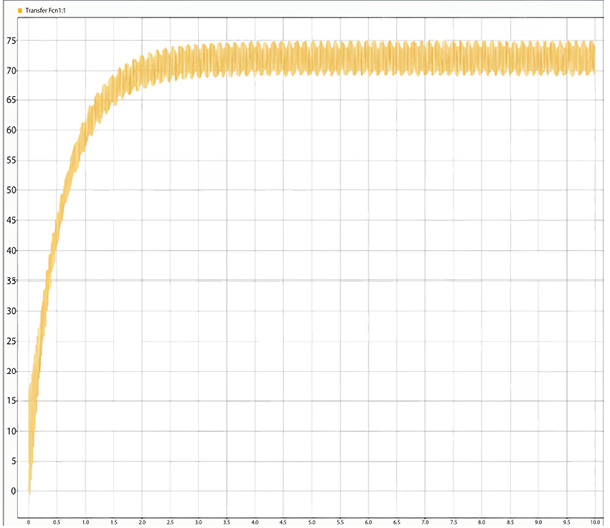The width and height of the screenshot is (610, 528).
Task: Click the 70 tick label on y-axis
Action: 12,71
